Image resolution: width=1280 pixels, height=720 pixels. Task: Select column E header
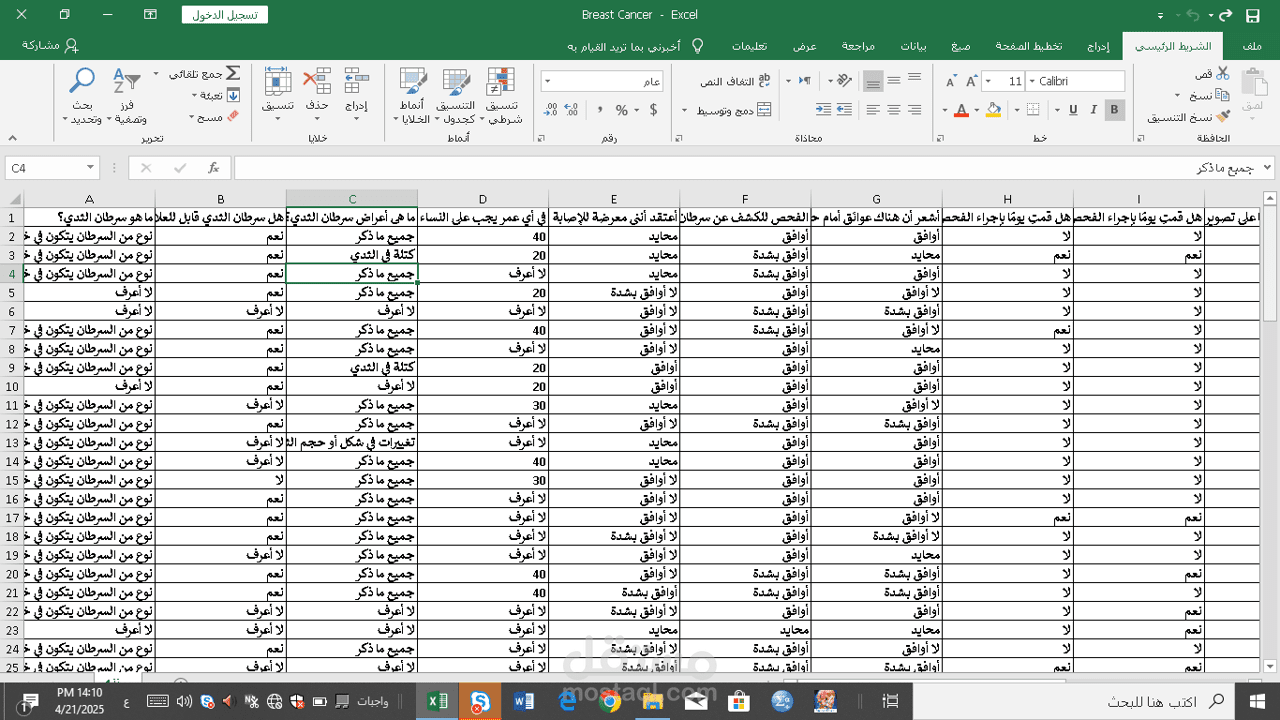[x=614, y=199]
